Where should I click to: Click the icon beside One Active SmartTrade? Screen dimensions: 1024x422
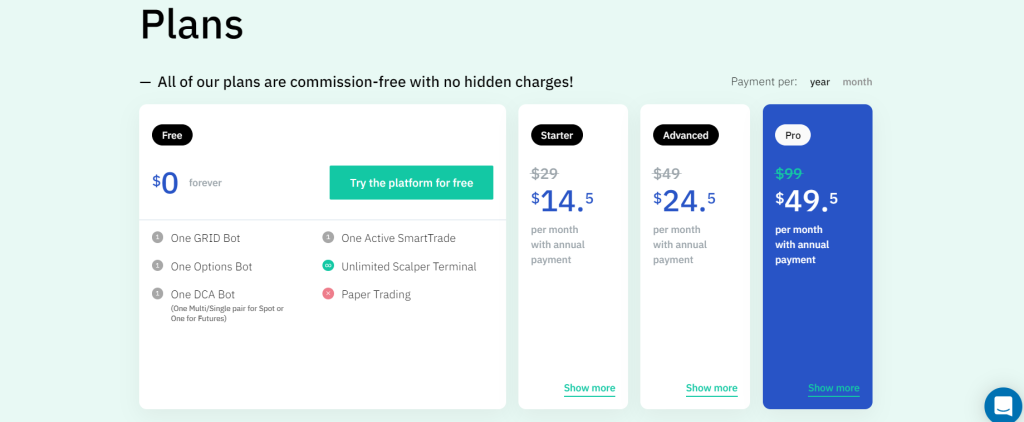[x=328, y=237]
